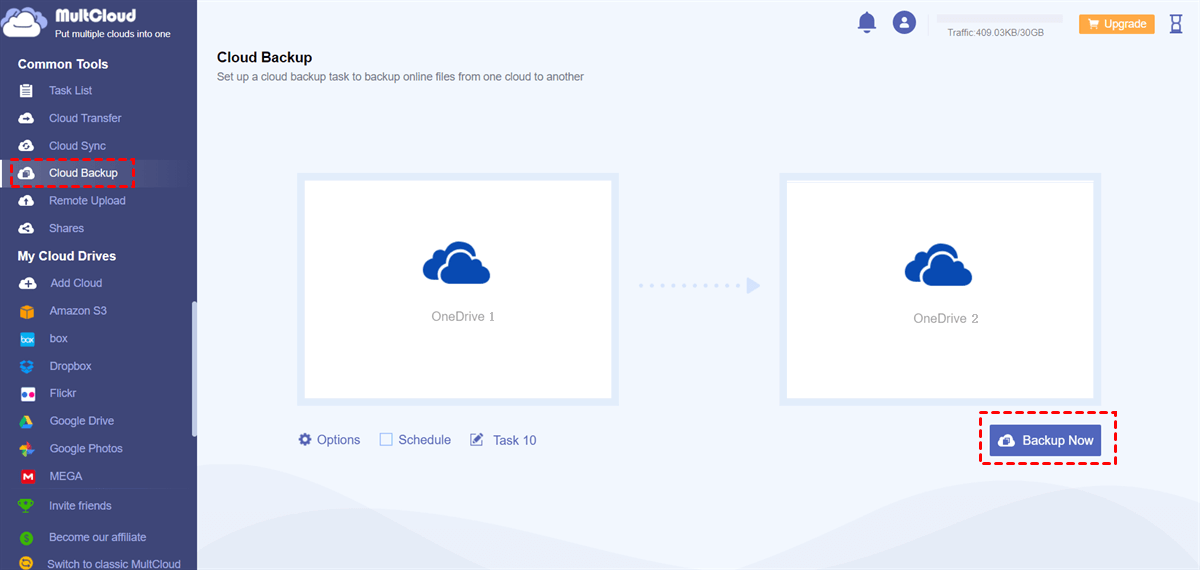Open Google Photos label
Screen dimensions: 1200x570
(x=87, y=449)
